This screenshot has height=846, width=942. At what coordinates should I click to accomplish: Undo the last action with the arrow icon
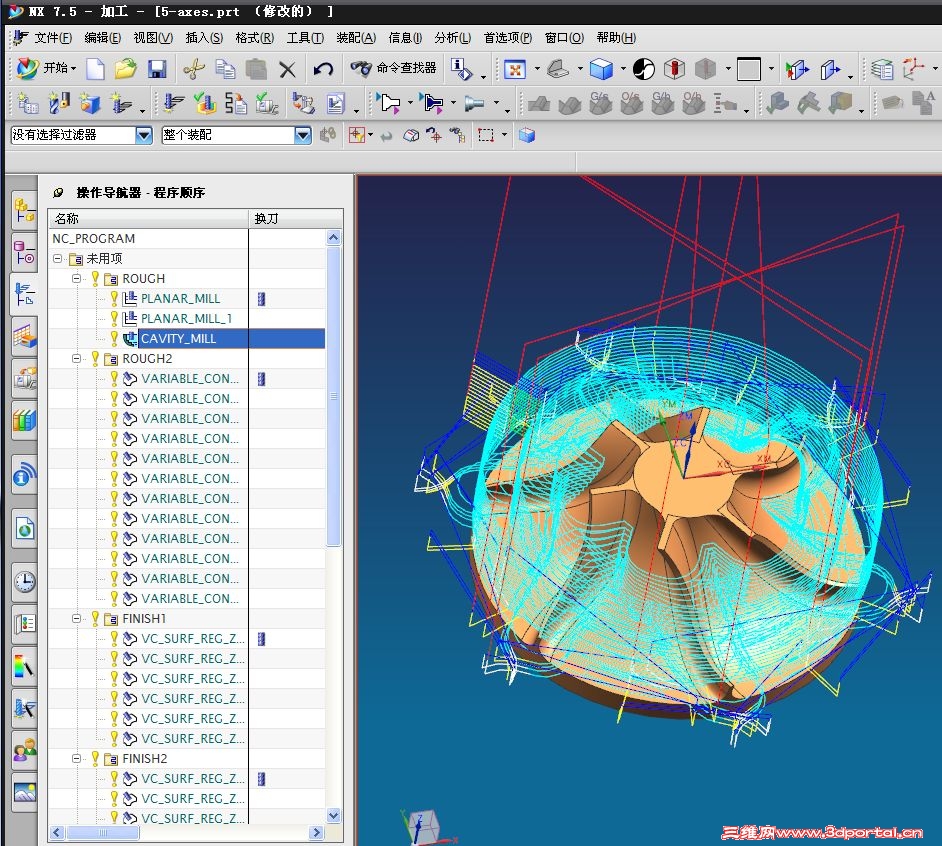click(323, 69)
